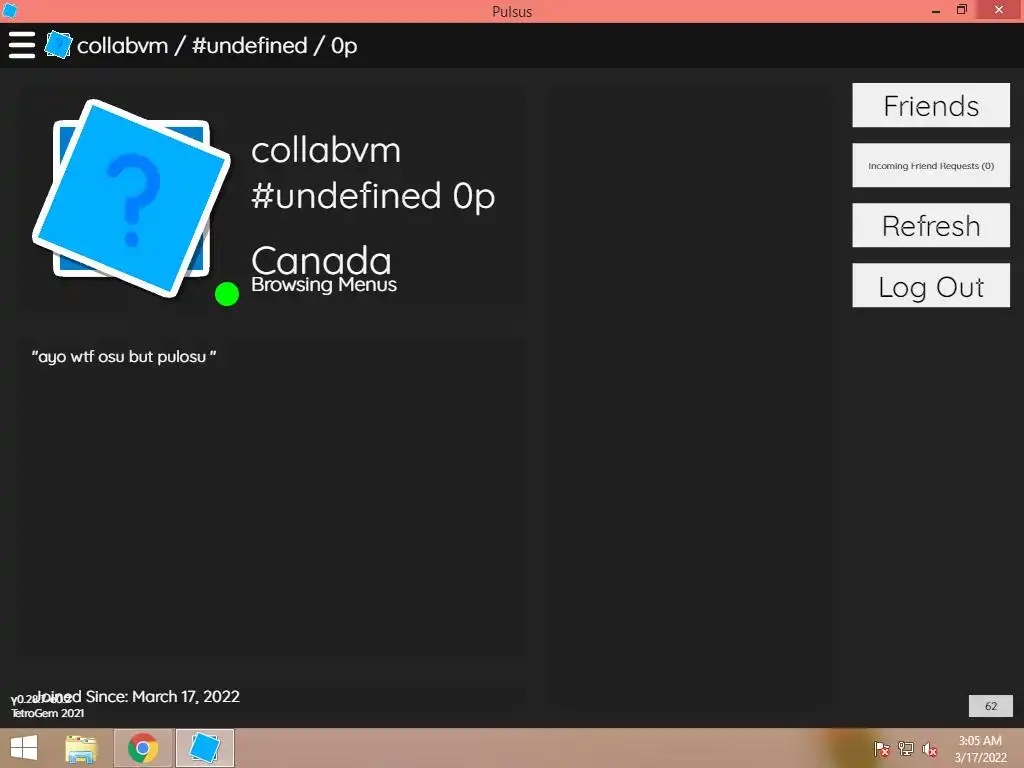Select the username collabvm in profile

326,150
